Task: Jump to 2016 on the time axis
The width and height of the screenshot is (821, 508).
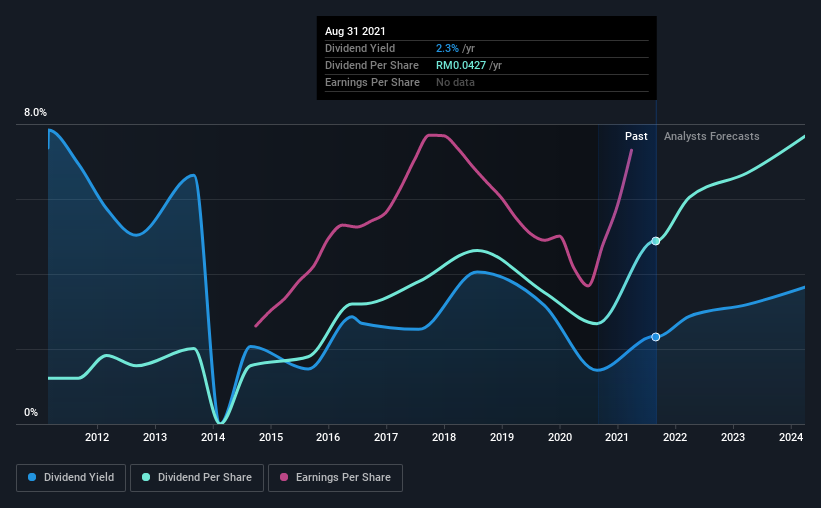Action: coord(329,437)
